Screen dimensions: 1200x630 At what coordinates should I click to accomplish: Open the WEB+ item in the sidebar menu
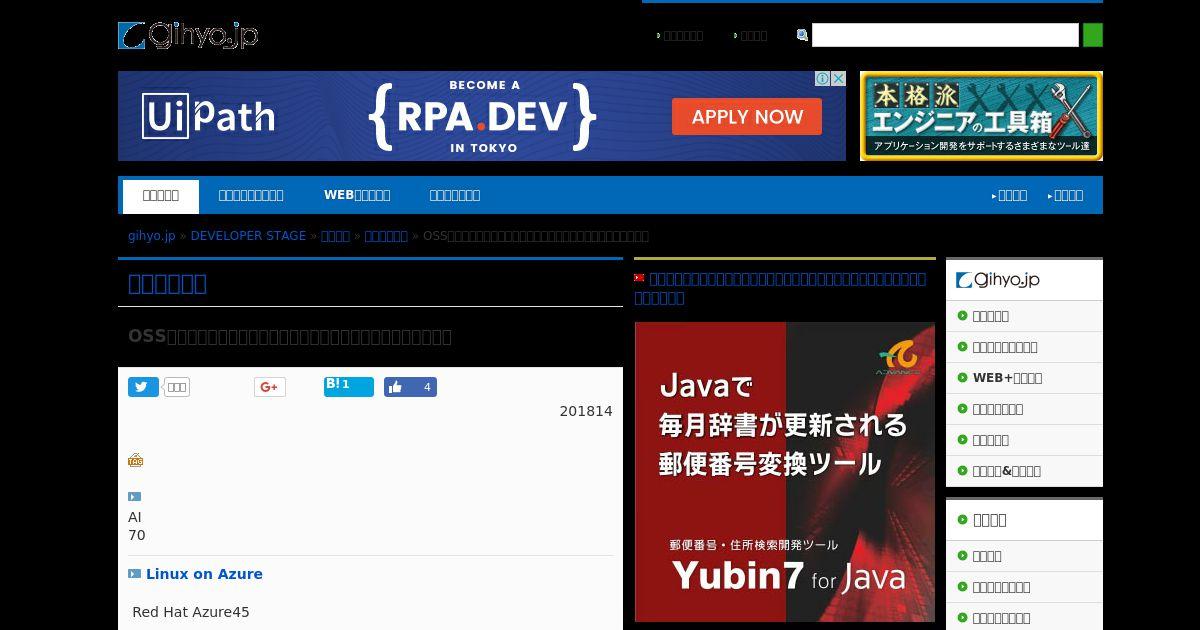(x=1007, y=378)
